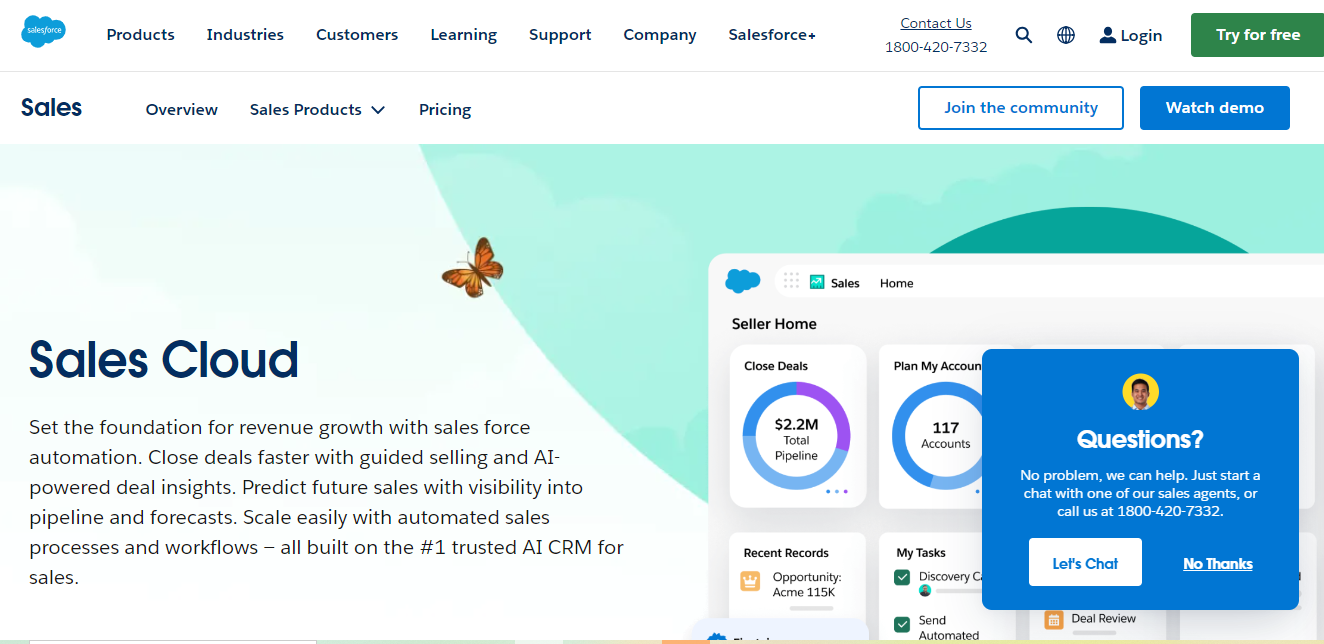The image size is (1324, 644).
Task: Open the Industries menu
Action: click(245, 35)
